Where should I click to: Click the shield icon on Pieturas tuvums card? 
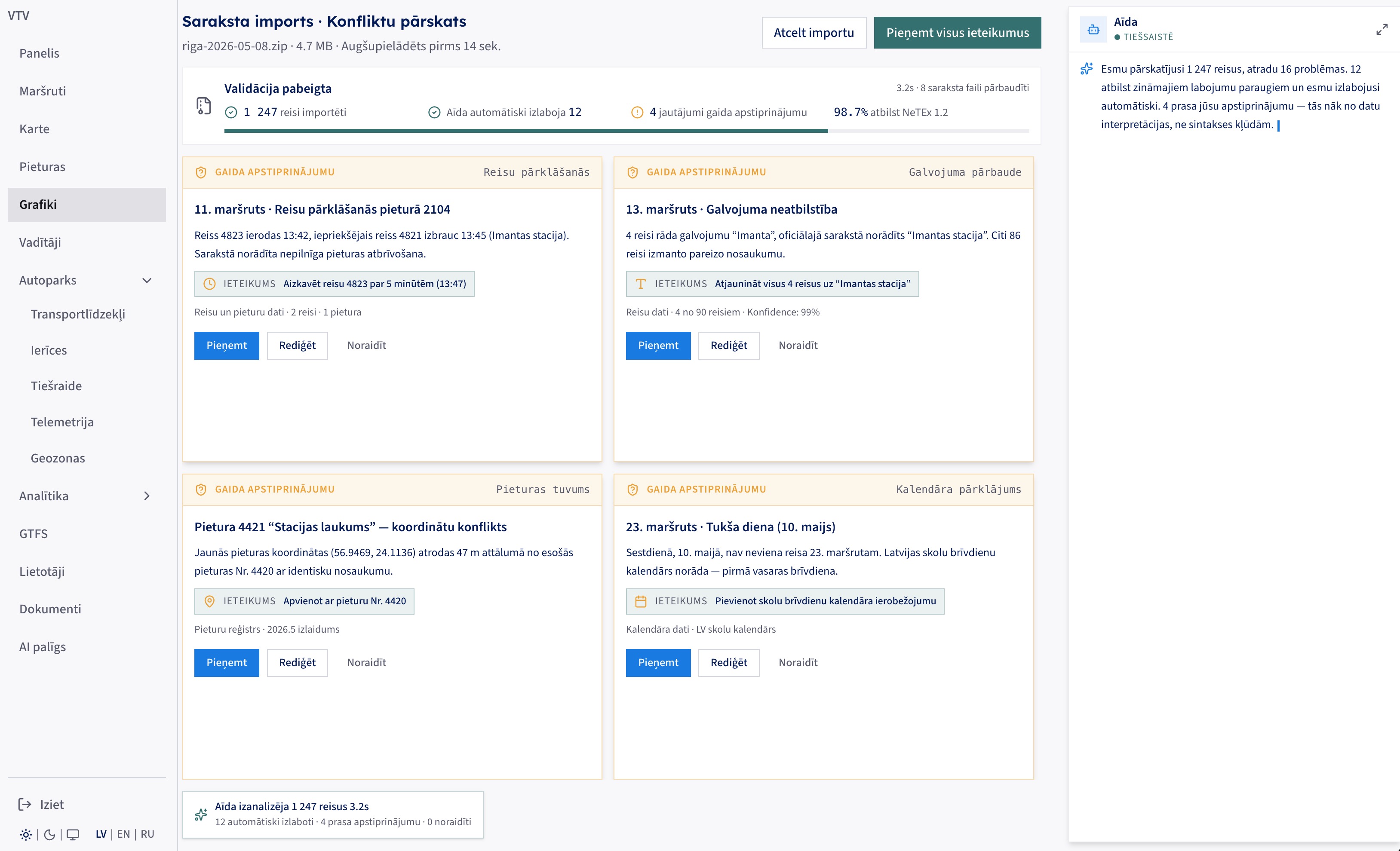click(x=201, y=490)
